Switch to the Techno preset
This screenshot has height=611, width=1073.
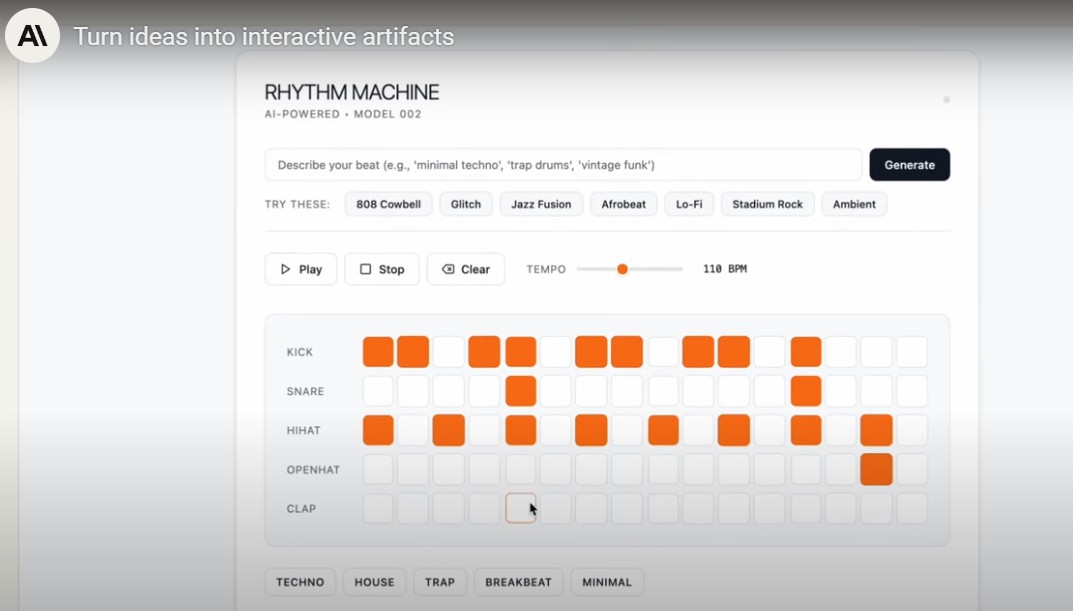(300, 582)
